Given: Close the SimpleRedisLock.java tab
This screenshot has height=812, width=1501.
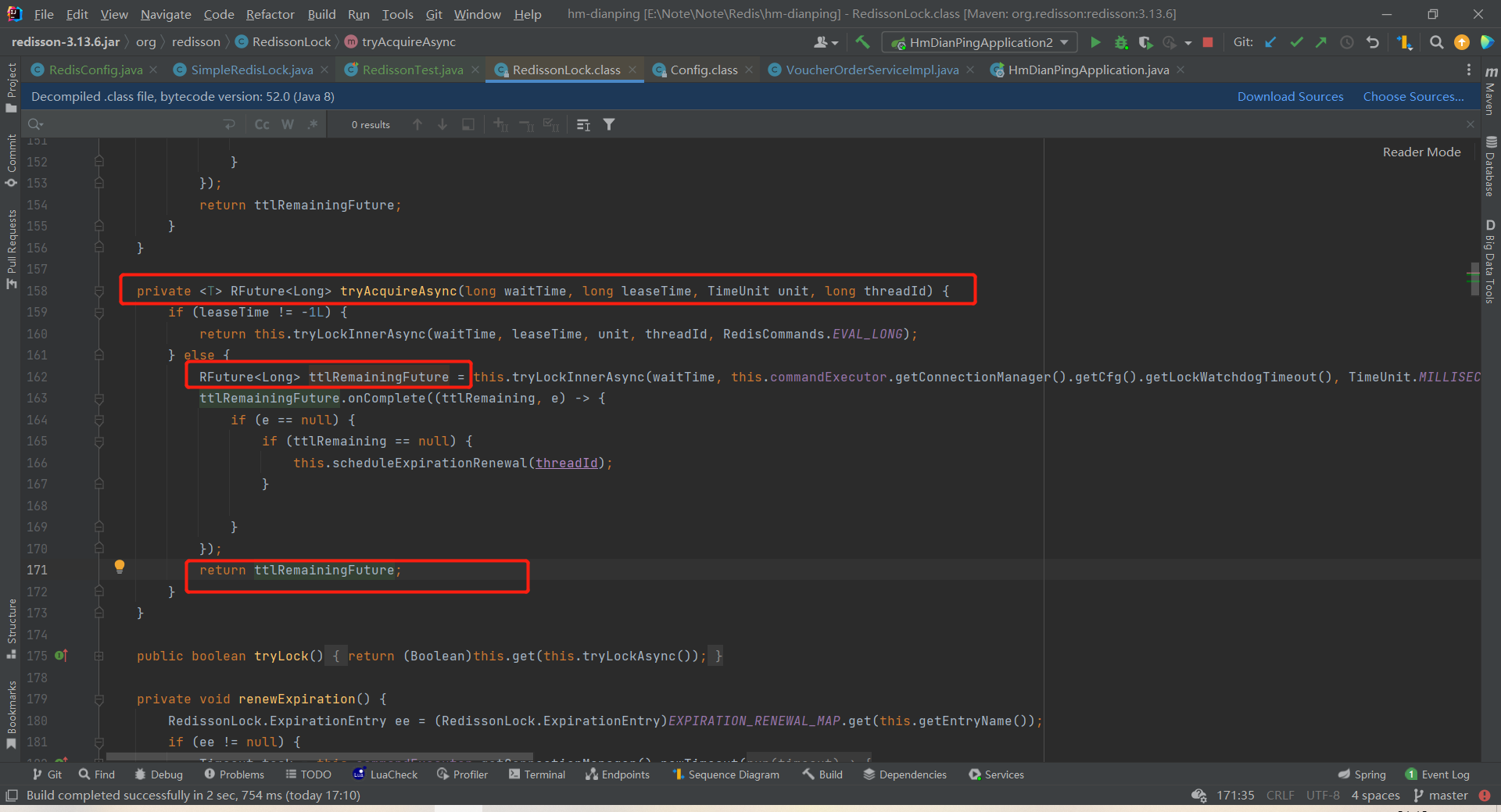Looking at the screenshot, I should point(324,70).
